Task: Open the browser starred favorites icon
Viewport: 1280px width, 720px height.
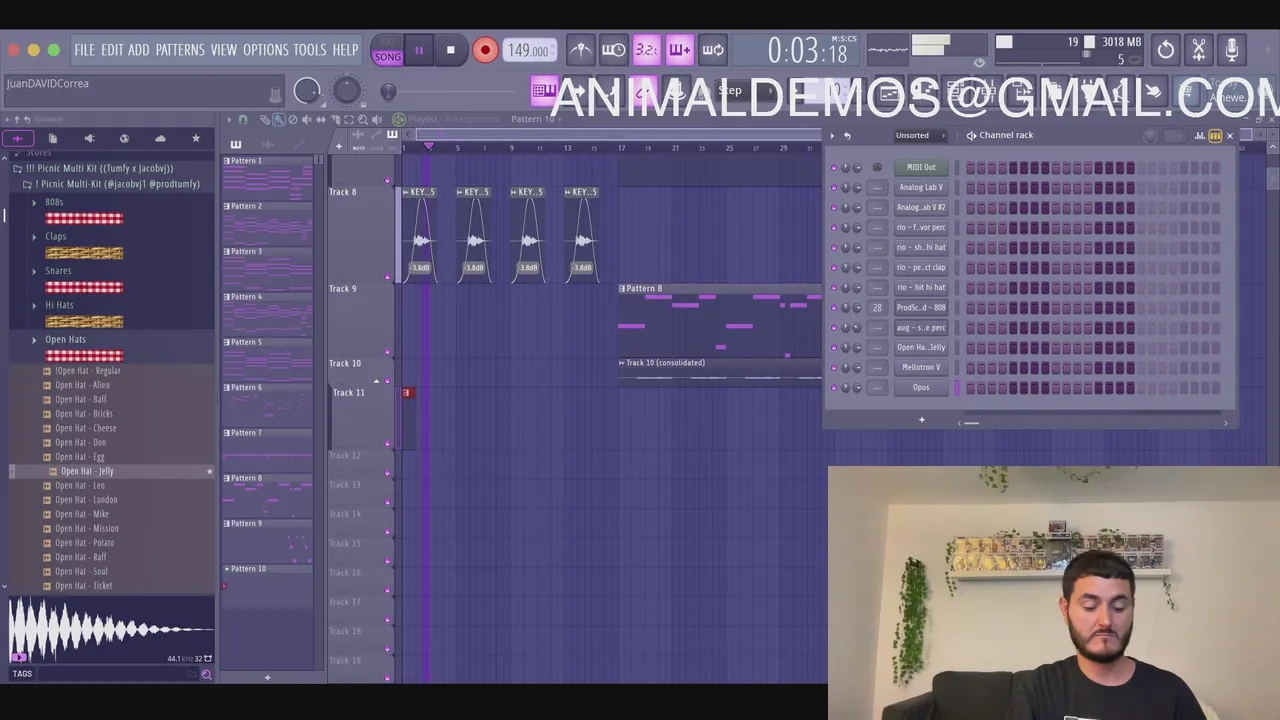Action: [196, 138]
